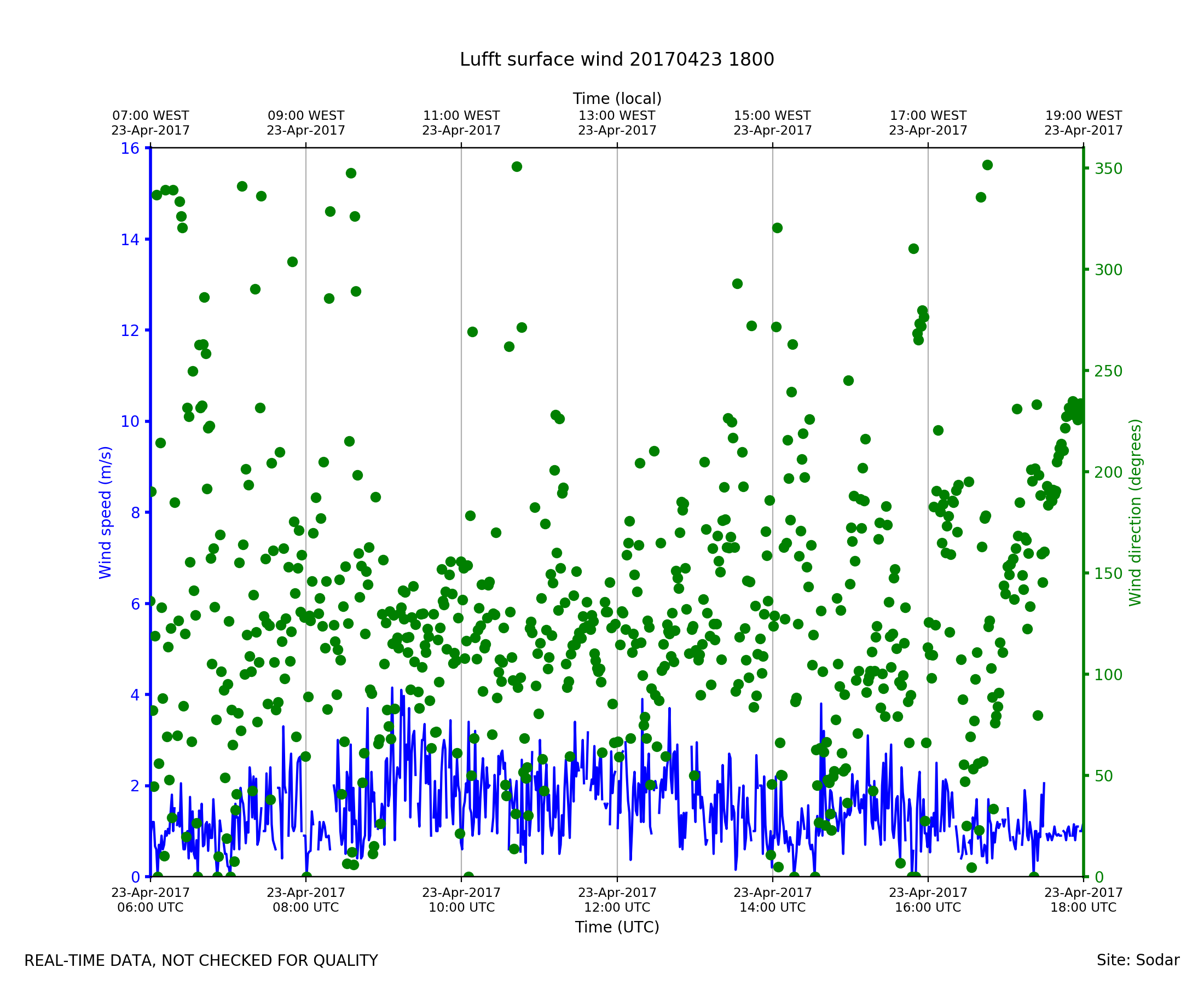Click the '350' wind direction tick label

coord(1109,169)
